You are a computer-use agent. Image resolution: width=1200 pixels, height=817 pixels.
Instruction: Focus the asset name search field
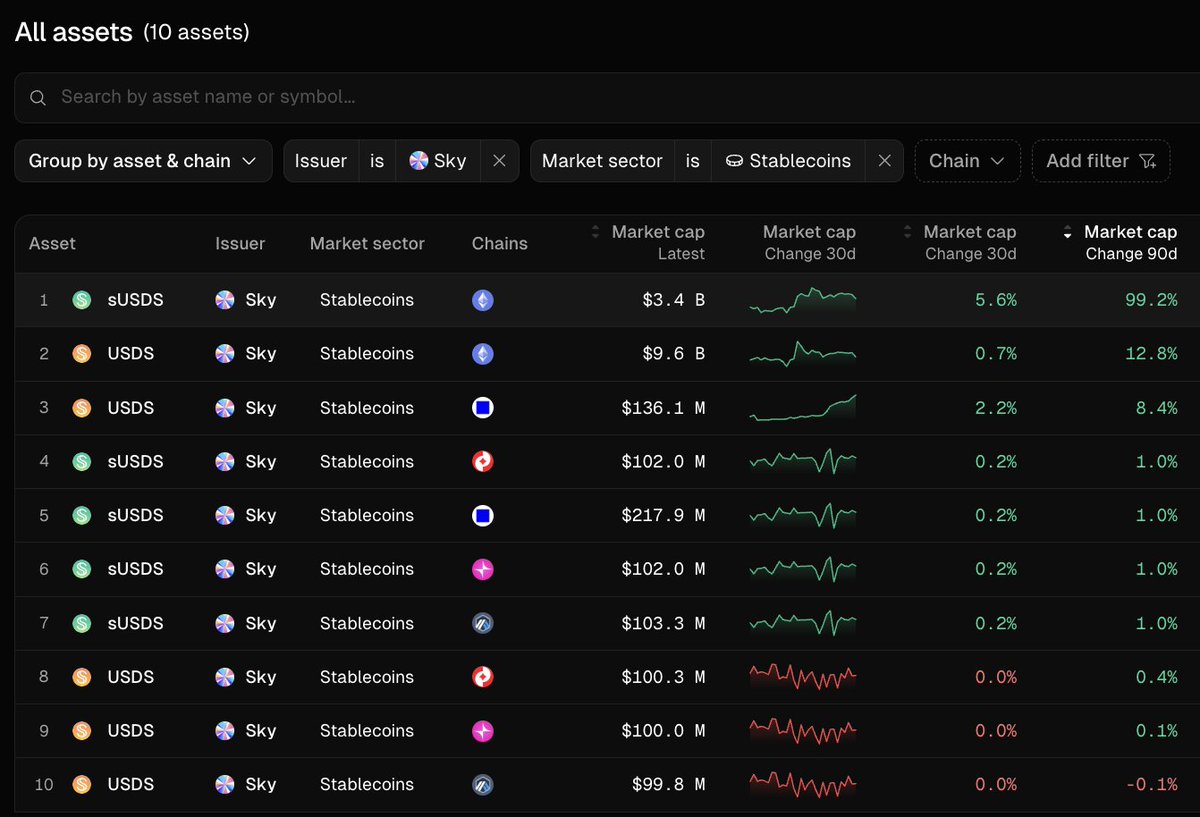[607, 97]
